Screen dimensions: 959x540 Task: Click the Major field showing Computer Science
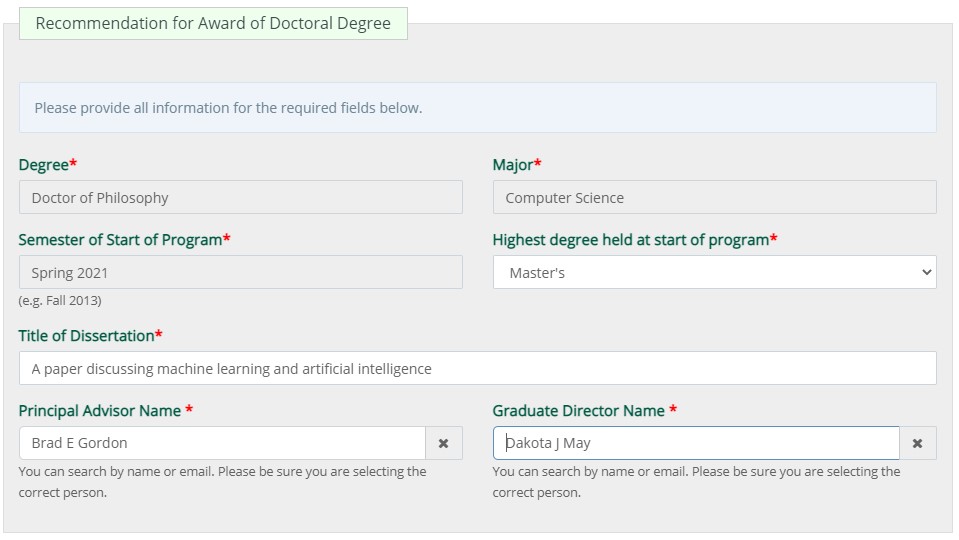click(714, 197)
